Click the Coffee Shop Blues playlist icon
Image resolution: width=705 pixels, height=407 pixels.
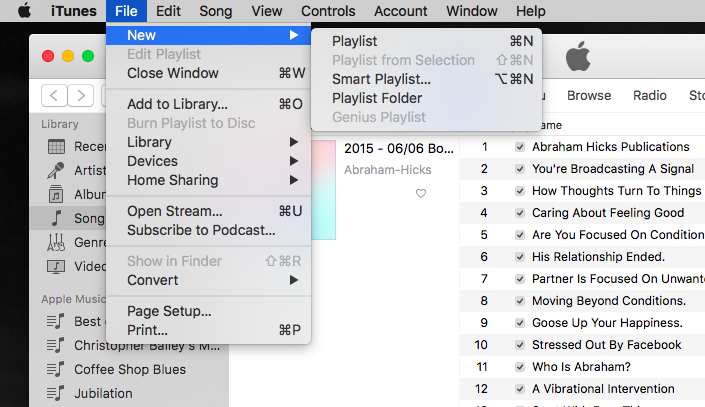(x=56, y=369)
